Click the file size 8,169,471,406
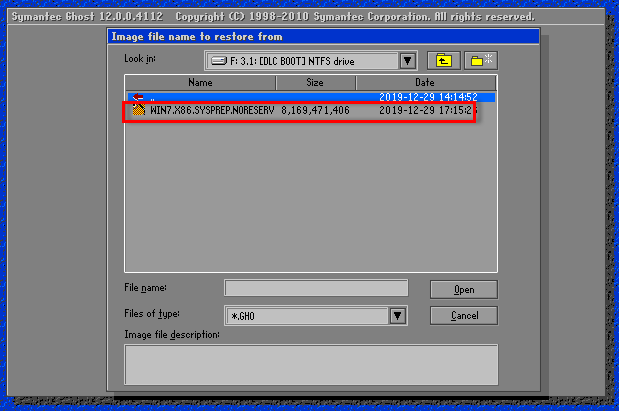619x411 pixels. 315,111
